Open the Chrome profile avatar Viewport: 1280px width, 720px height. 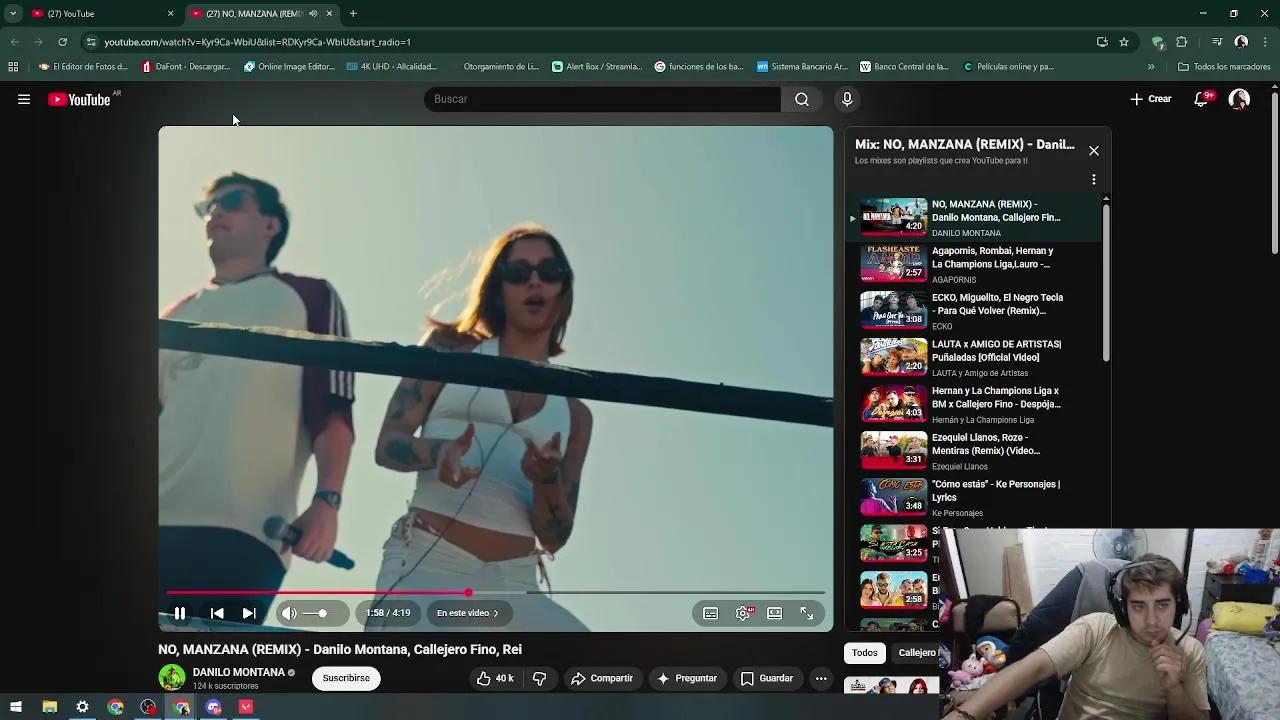[1241, 42]
